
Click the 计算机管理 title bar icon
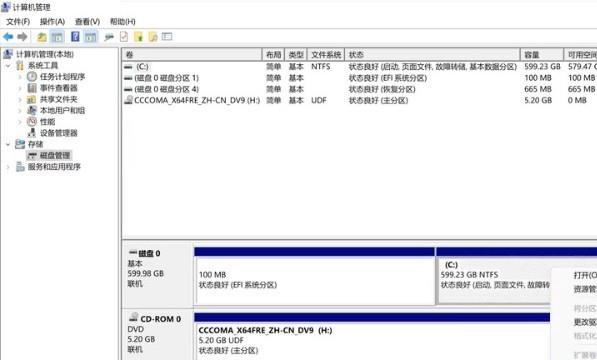click(x=6, y=7)
